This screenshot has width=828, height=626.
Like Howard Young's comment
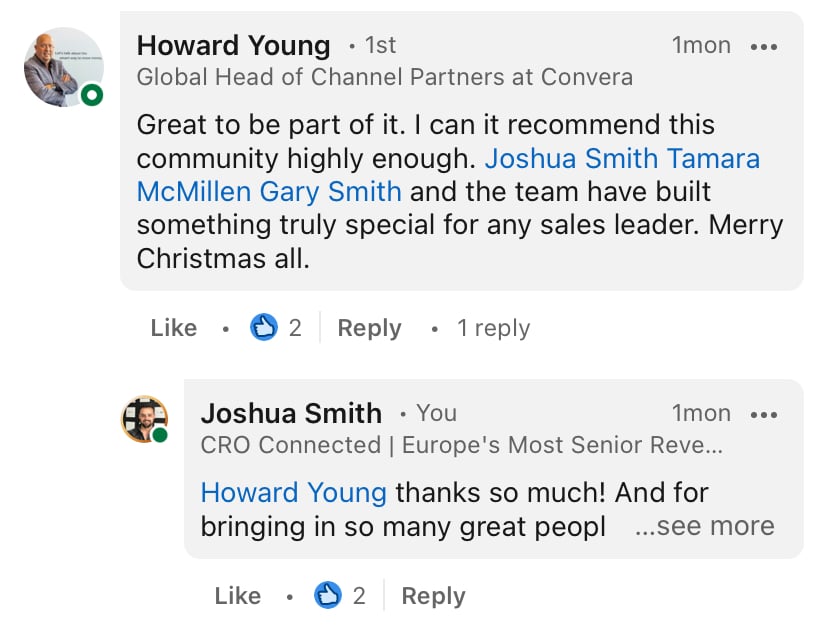pyautogui.click(x=174, y=328)
